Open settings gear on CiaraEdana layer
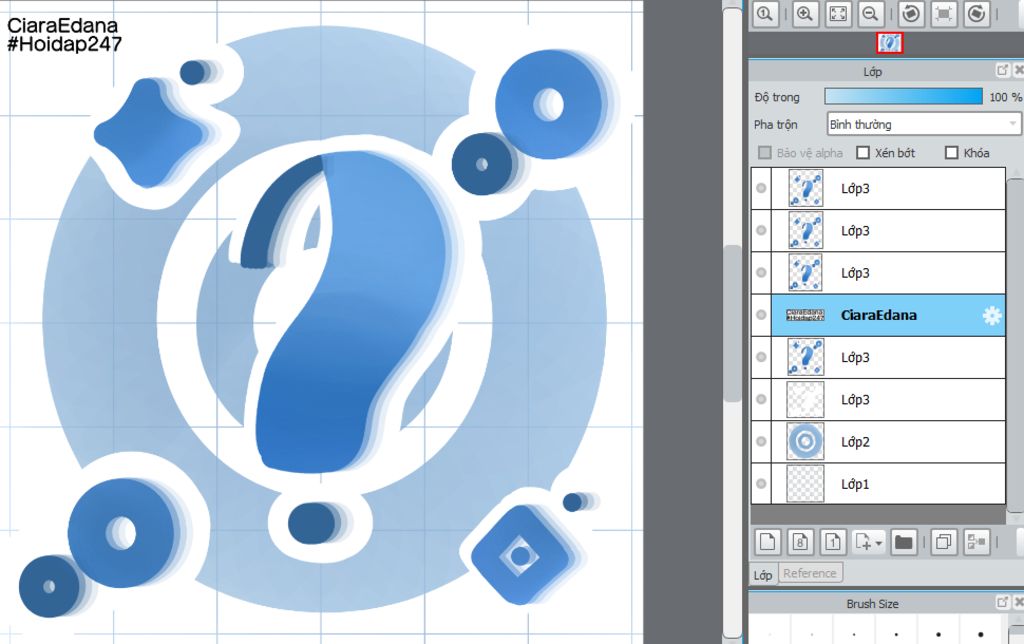This screenshot has height=644, width=1024. click(x=991, y=315)
